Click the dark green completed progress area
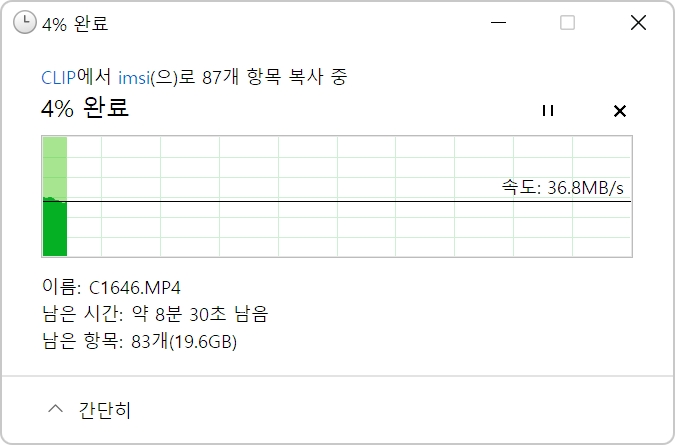675x445 pixels. pyautogui.click(x=55, y=228)
